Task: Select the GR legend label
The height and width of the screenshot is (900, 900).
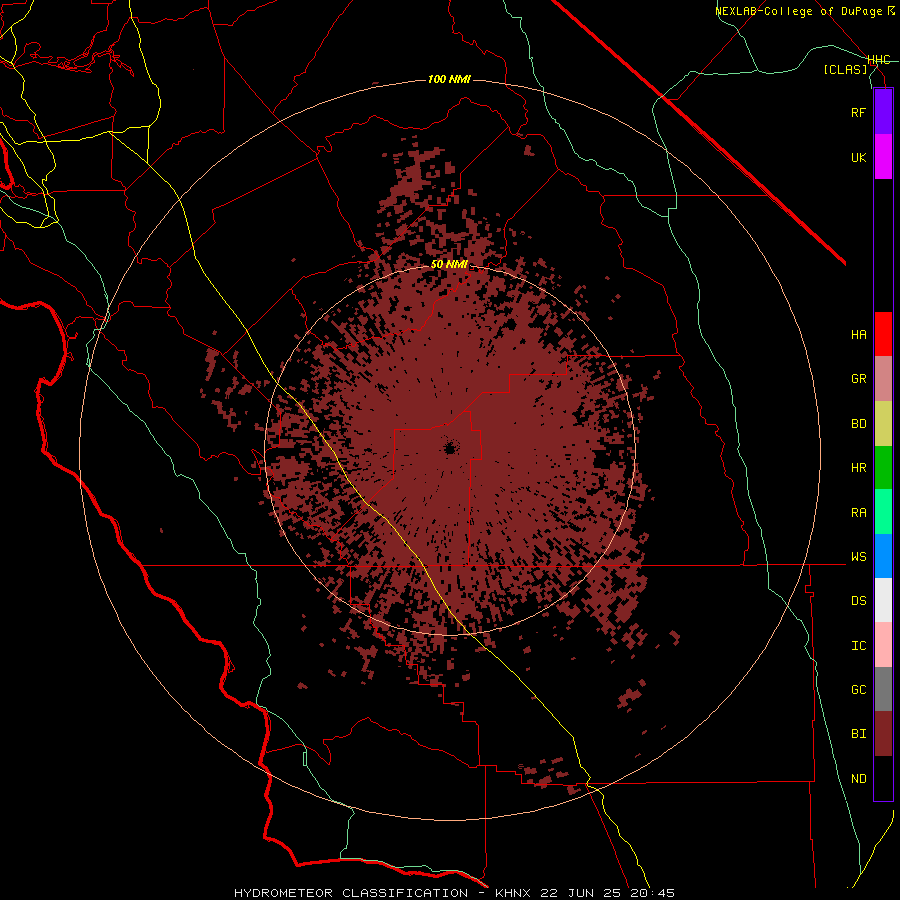Action: [858, 379]
